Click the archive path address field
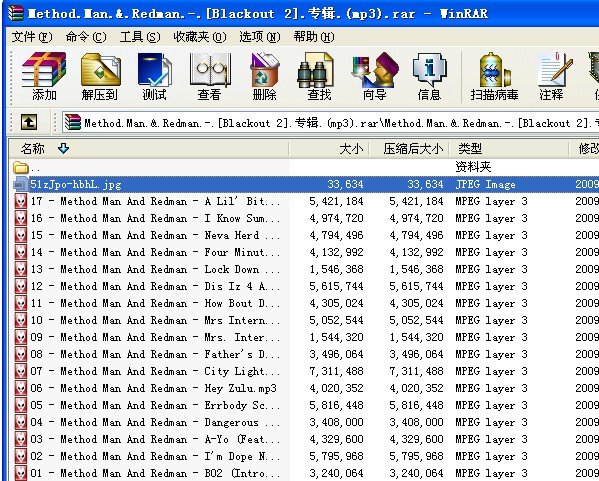This screenshot has width=599, height=481. coord(331,123)
